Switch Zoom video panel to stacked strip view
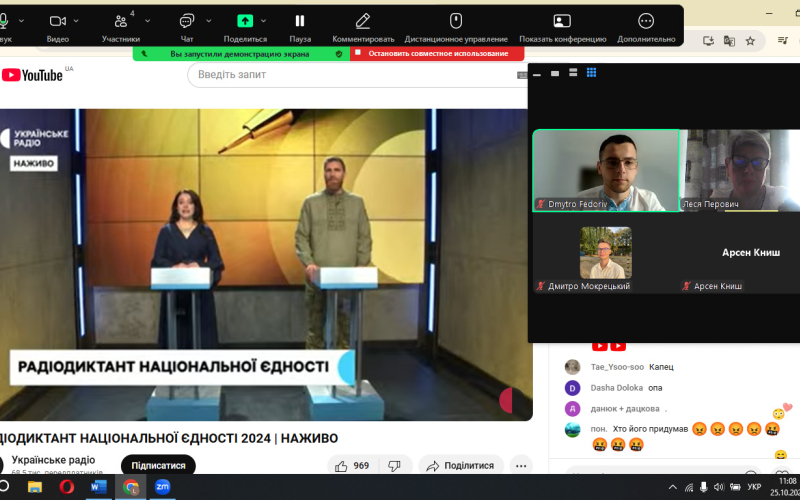Viewport: 800px width, 500px height. [x=573, y=73]
